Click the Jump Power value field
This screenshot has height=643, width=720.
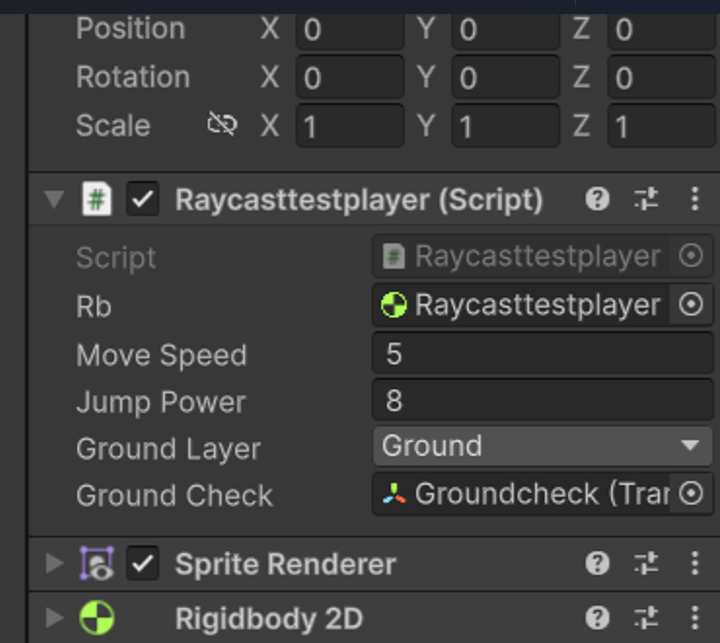pyautogui.click(x=542, y=401)
